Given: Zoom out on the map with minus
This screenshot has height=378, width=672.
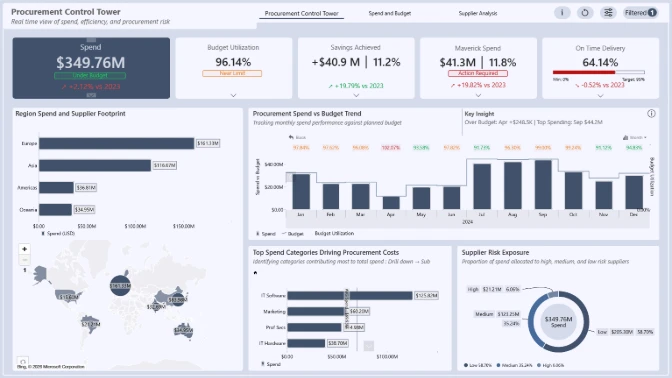Looking at the screenshot, I should coord(24,260).
